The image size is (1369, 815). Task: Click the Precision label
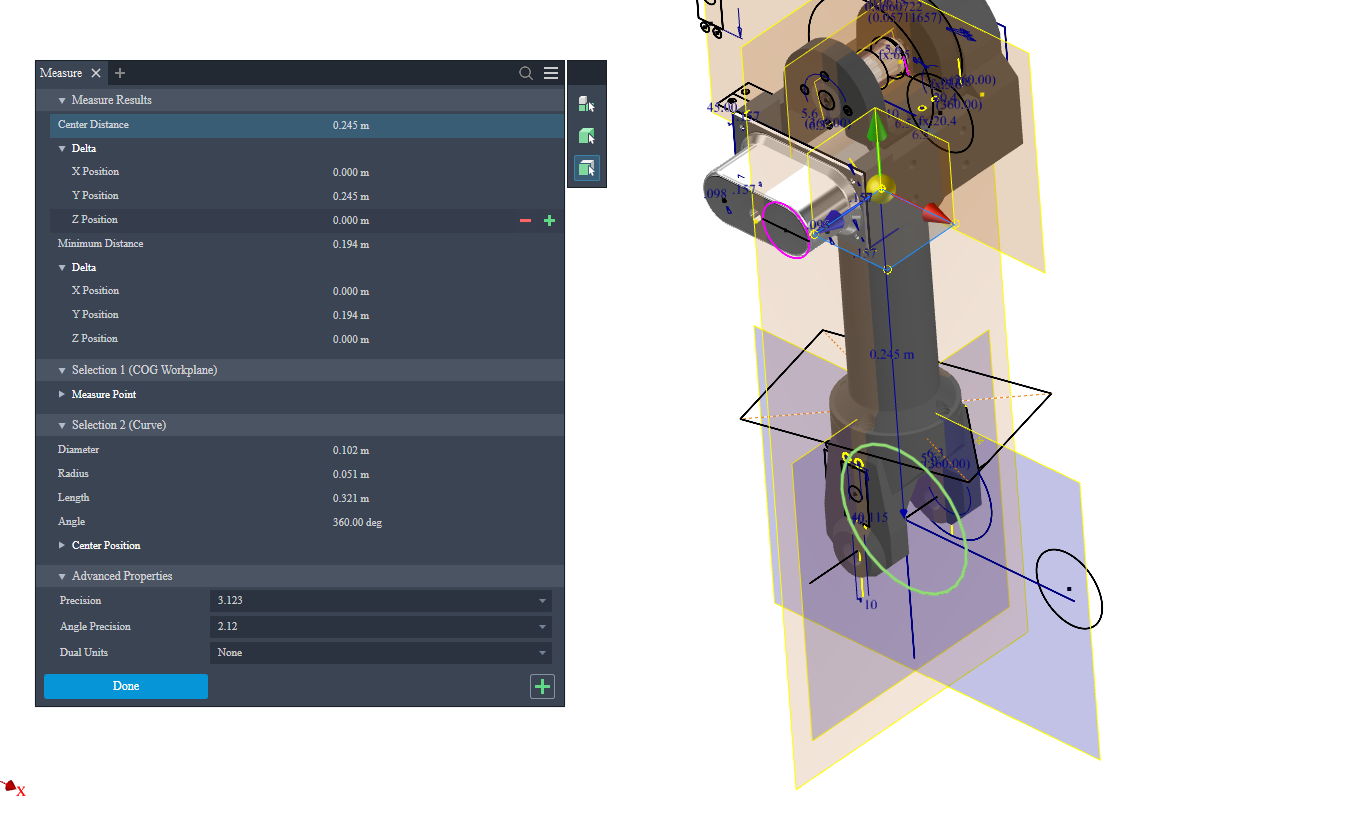pos(80,601)
